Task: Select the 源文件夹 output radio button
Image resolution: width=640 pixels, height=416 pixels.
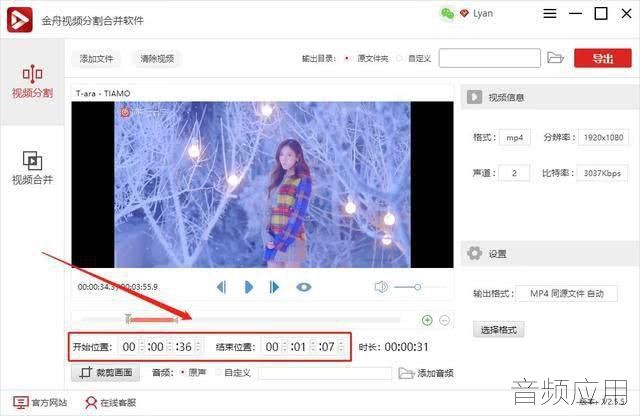Action: [347, 58]
